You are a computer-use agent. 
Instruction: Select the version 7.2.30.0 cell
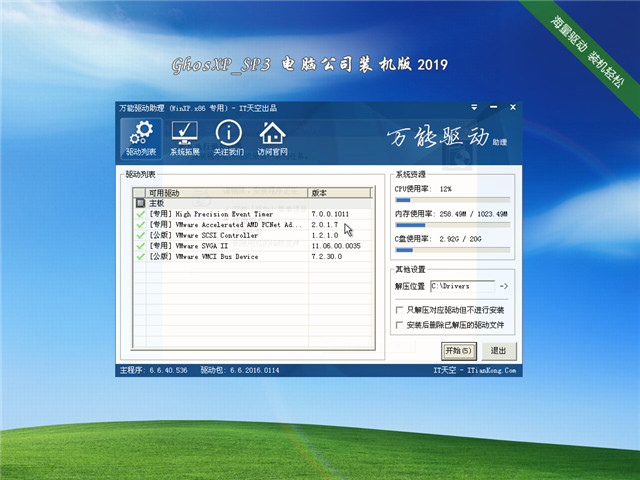[x=327, y=256]
